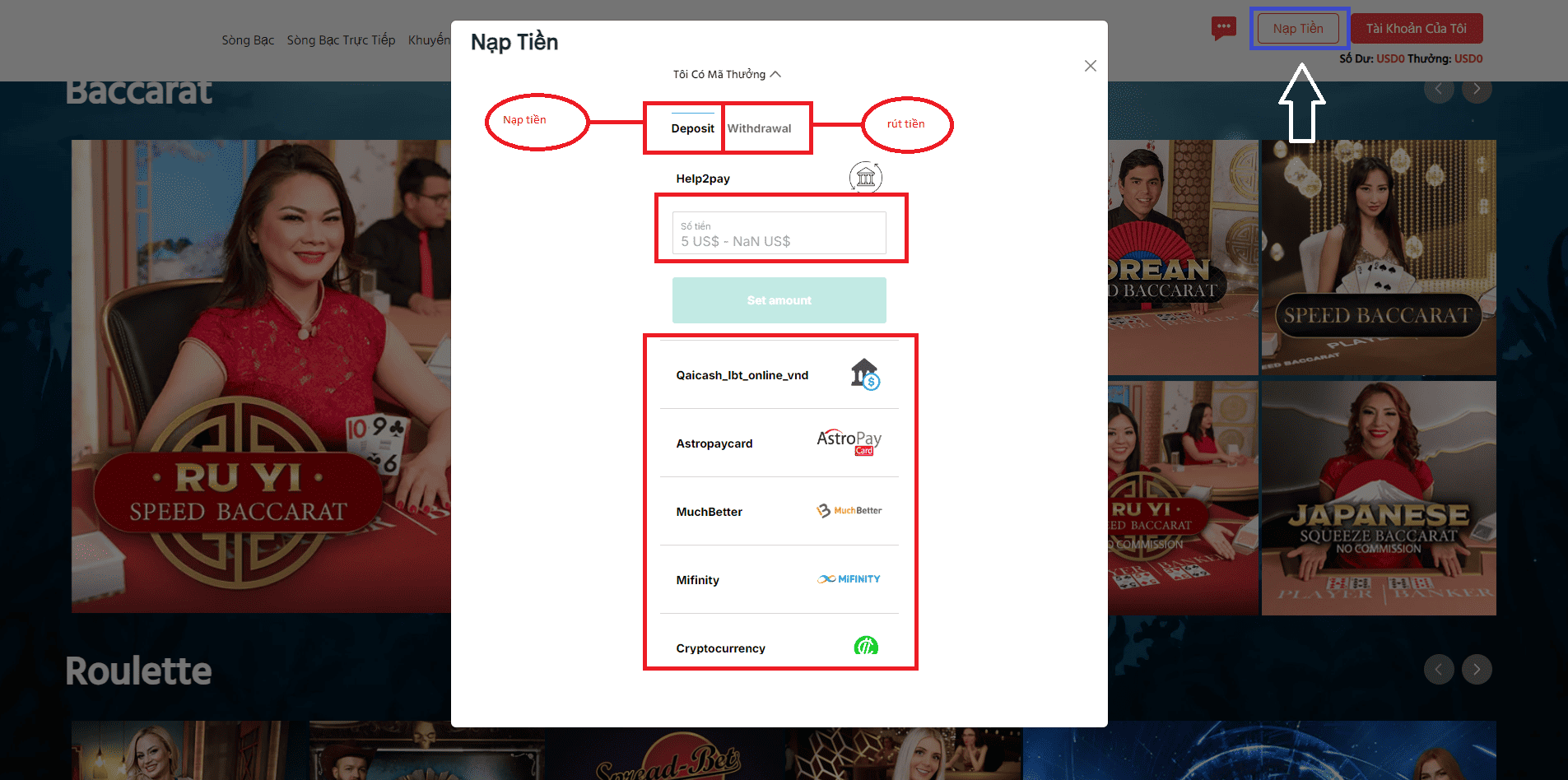Image resolution: width=1568 pixels, height=780 pixels.
Task: Pick the MuchBetter logo
Action: (x=849, y=511)
